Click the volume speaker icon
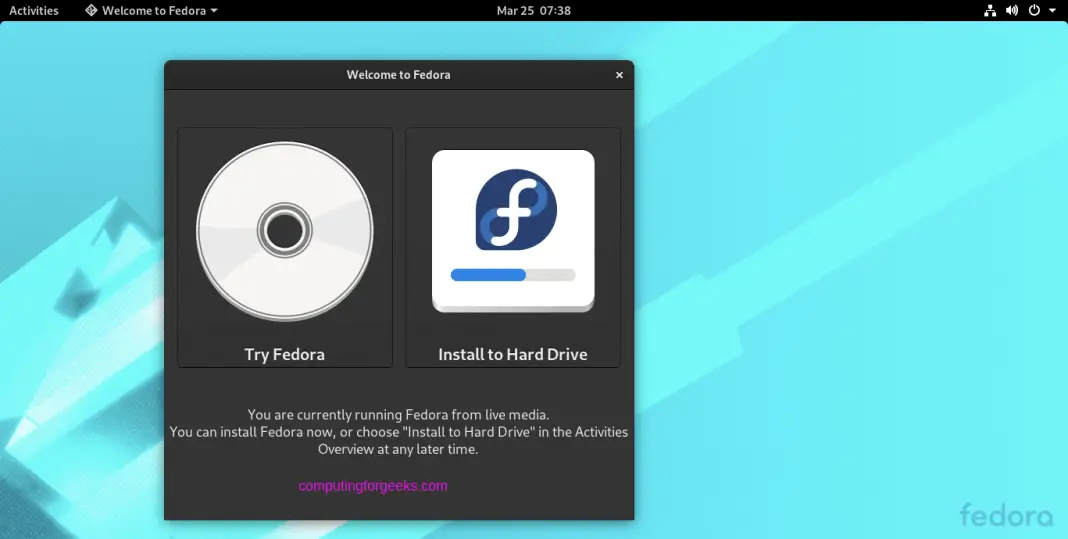The width and height of the screenshot is (1068, 539). pyautogui.click(x=1012, y=10)
